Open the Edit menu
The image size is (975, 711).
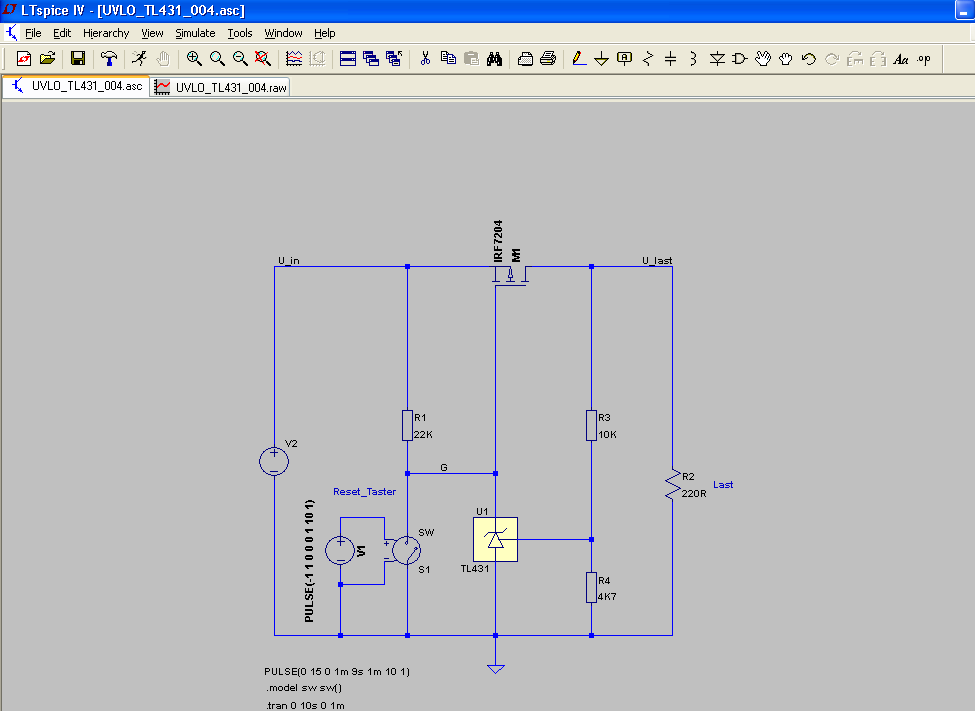62,33
